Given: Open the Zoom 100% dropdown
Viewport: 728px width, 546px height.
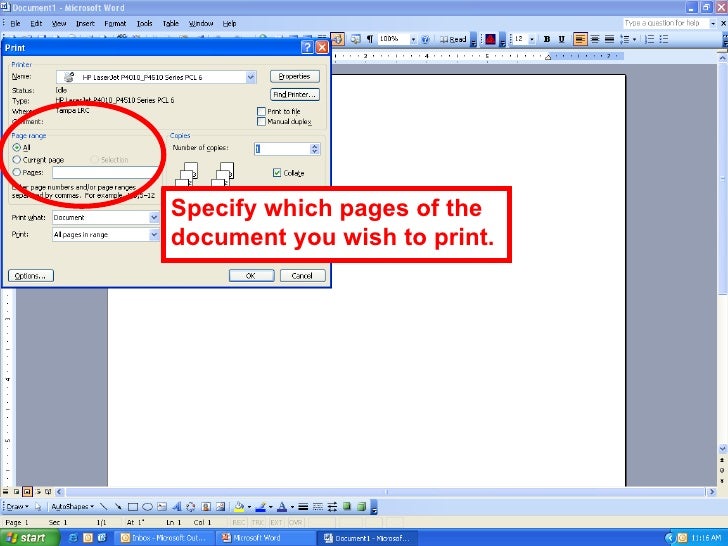Looking at the screenshot, I should (x=413, y=39).
